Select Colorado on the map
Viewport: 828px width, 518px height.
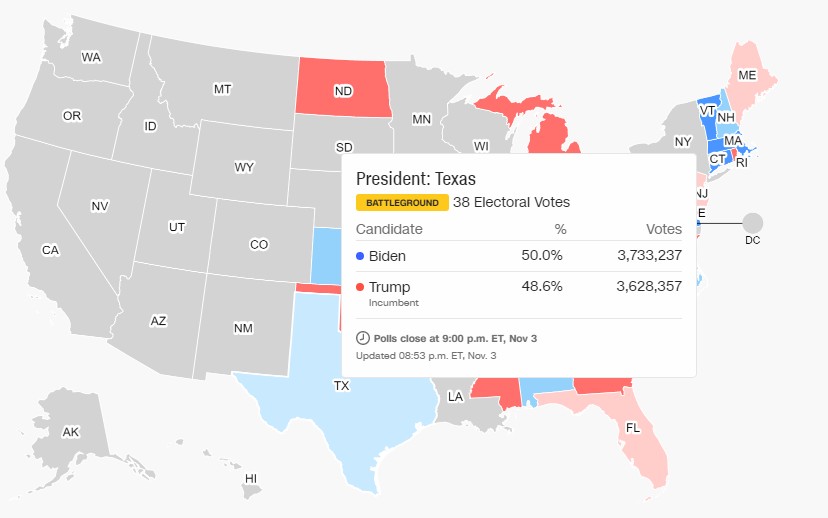click(x=259, y=244)
